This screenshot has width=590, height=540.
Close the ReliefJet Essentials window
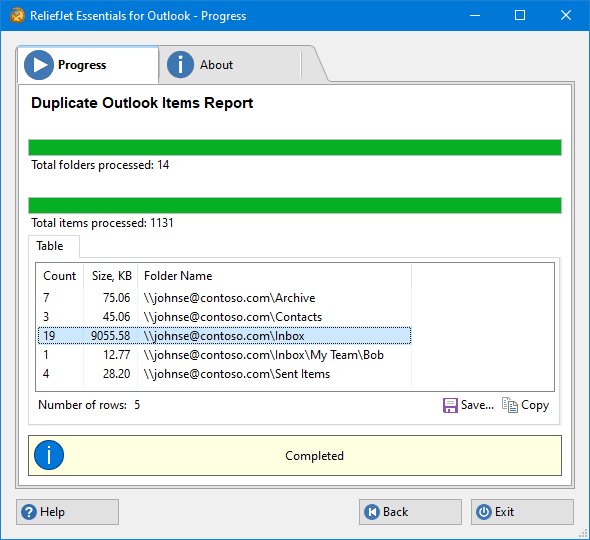[x=566, y=15]
